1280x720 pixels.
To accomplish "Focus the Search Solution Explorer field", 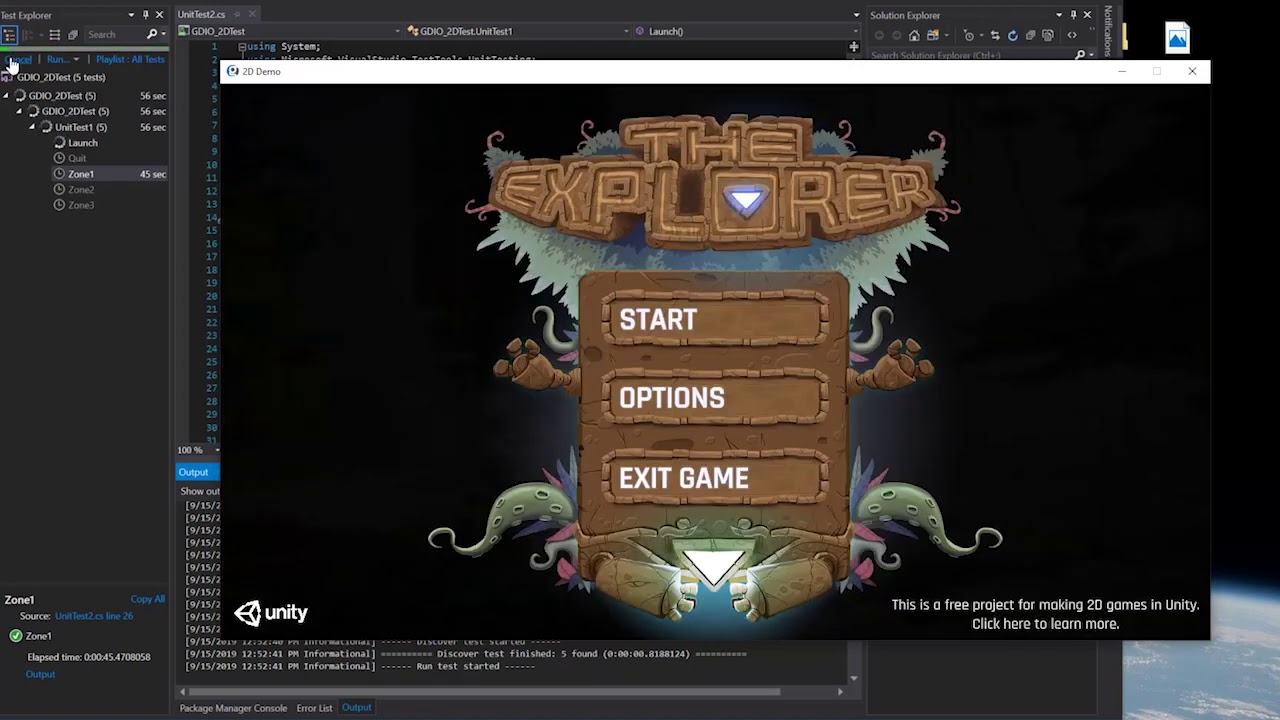I will click(970, 55).
